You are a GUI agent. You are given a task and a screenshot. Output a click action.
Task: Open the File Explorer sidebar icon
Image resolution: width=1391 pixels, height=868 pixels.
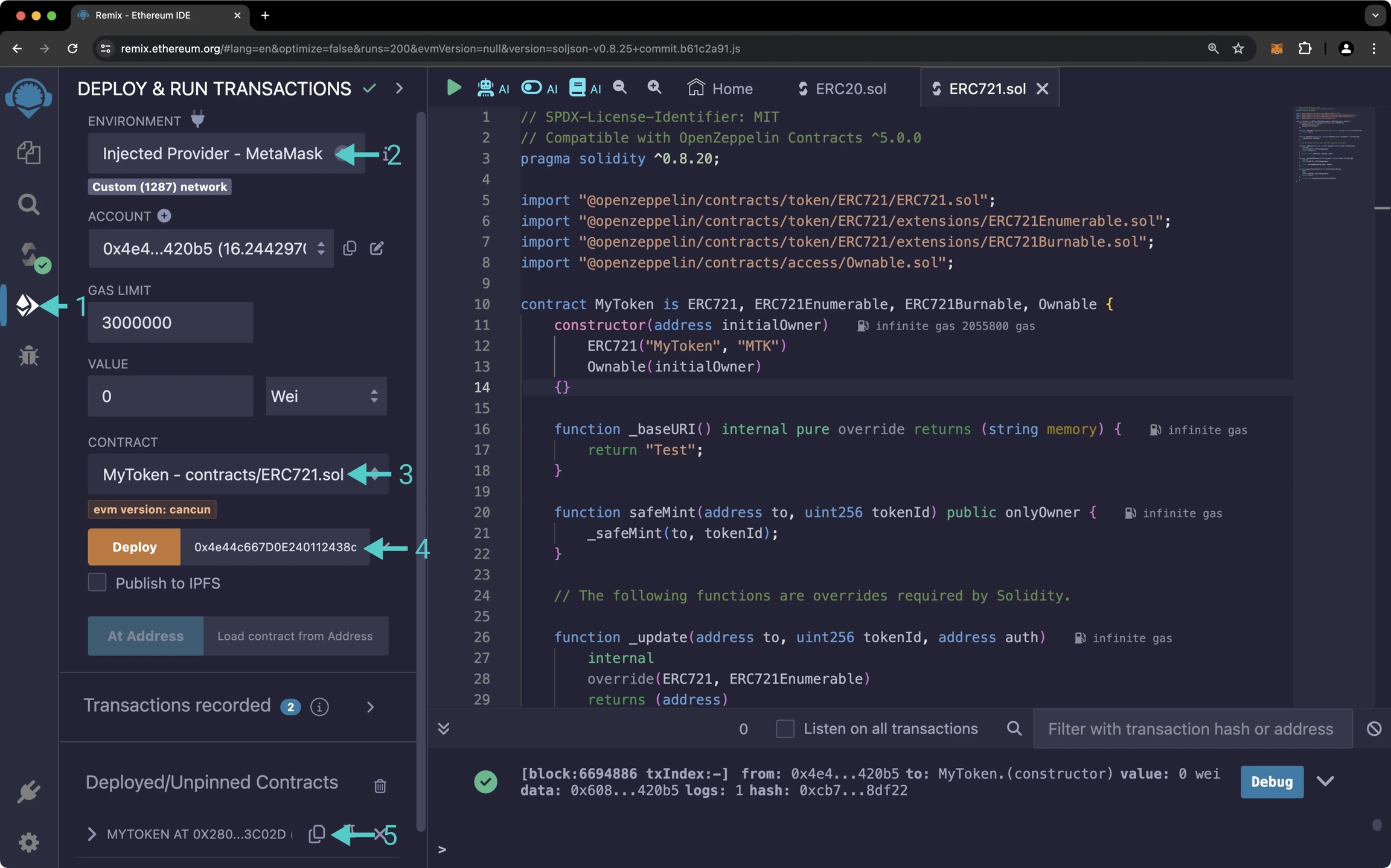[28, 152]
